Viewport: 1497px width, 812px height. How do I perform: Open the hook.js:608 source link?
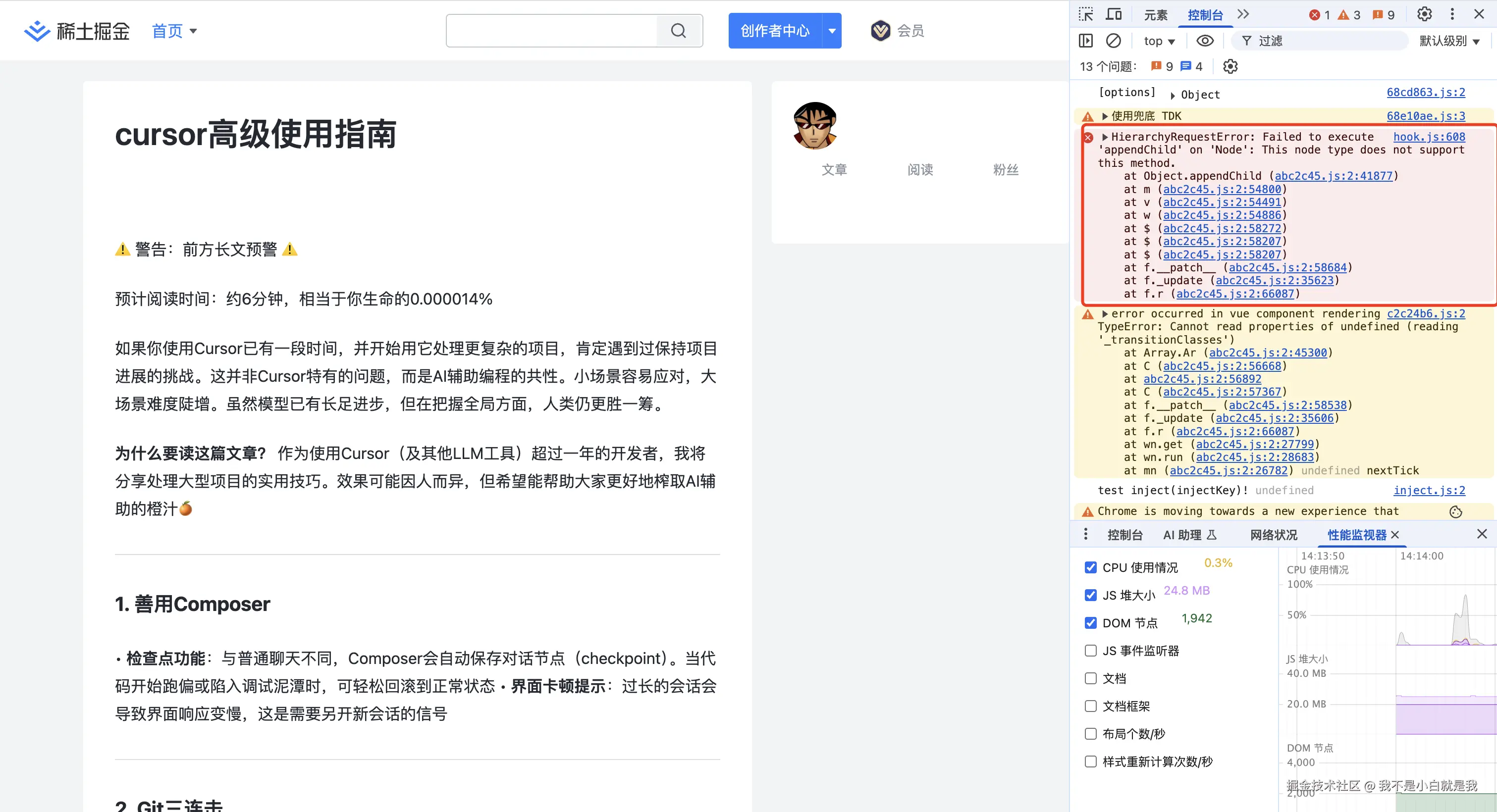click(1430, 137)
